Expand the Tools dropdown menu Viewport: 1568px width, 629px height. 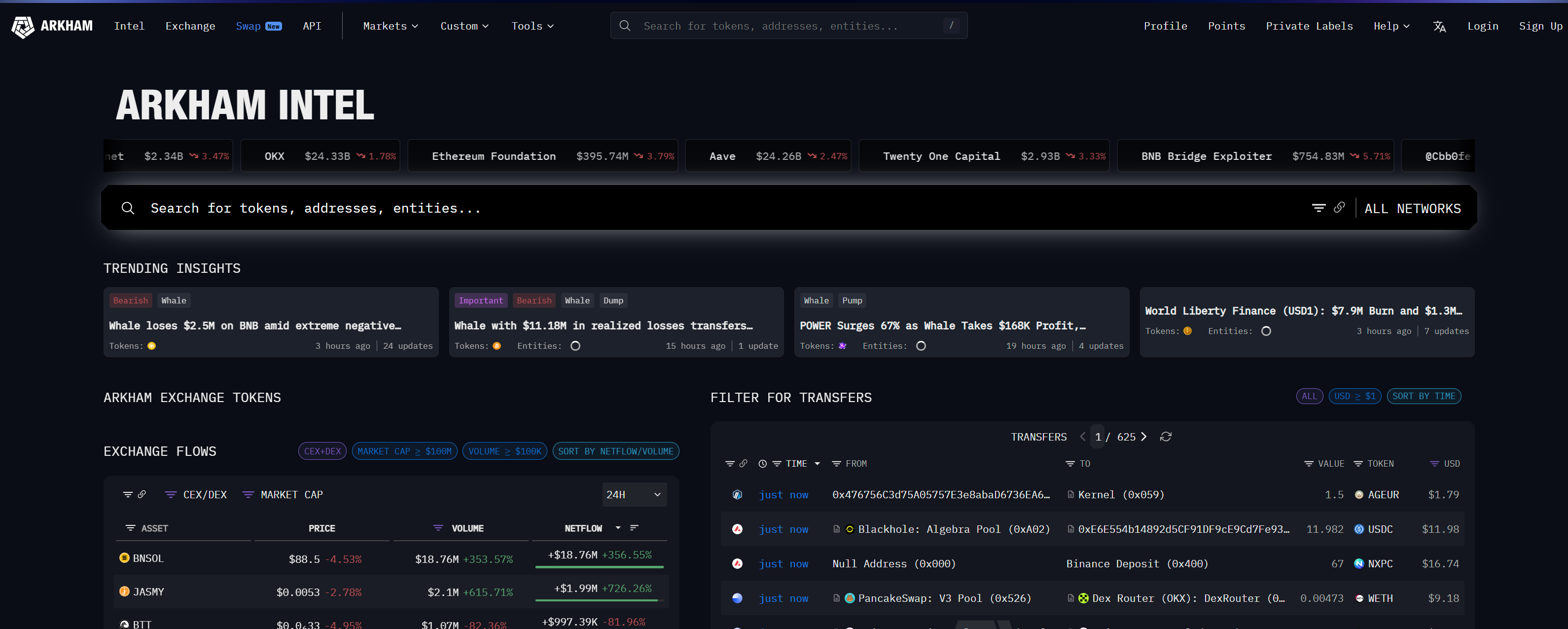tap(532, 26)
